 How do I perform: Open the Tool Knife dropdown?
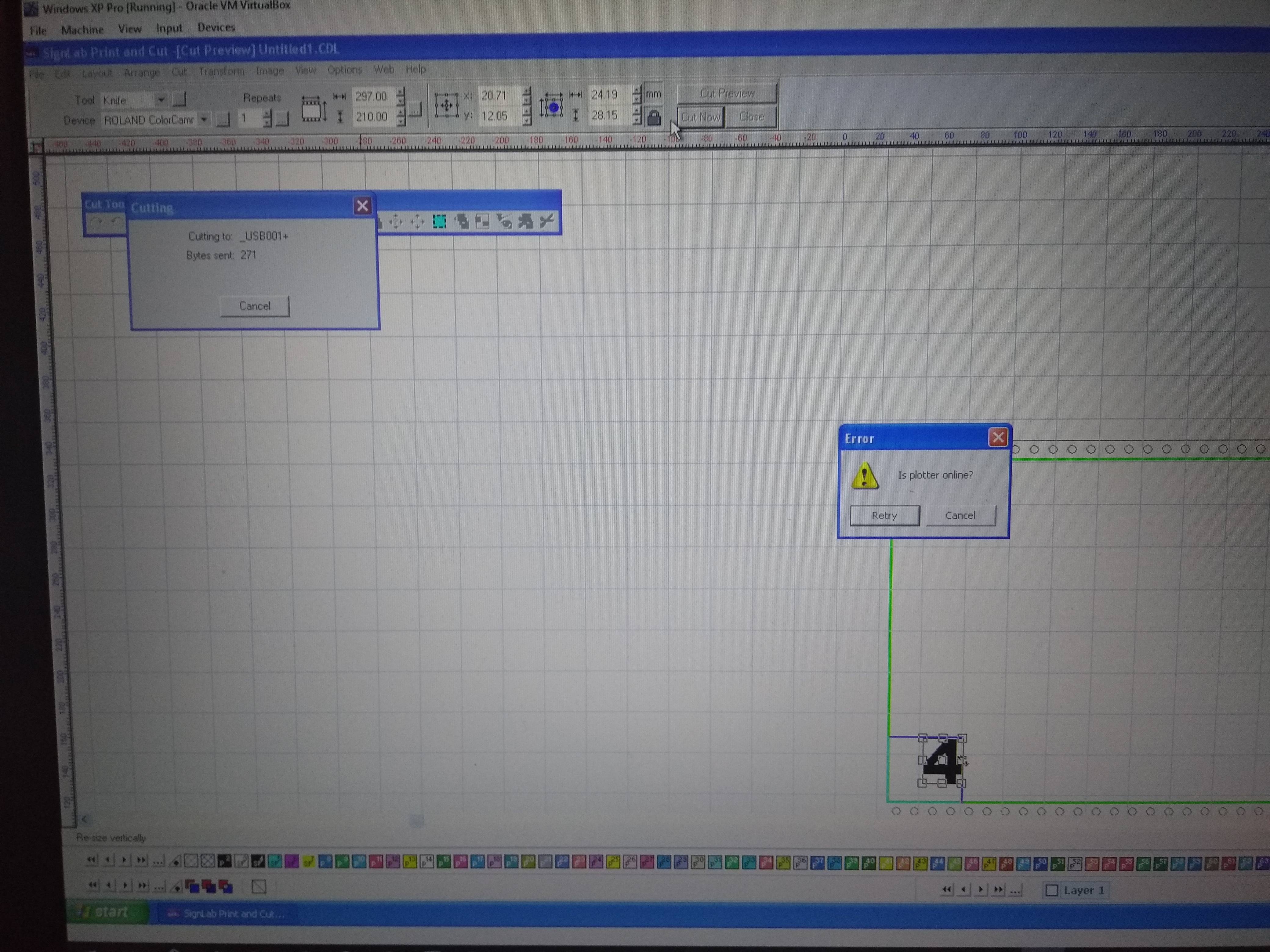tap(161, 100)
